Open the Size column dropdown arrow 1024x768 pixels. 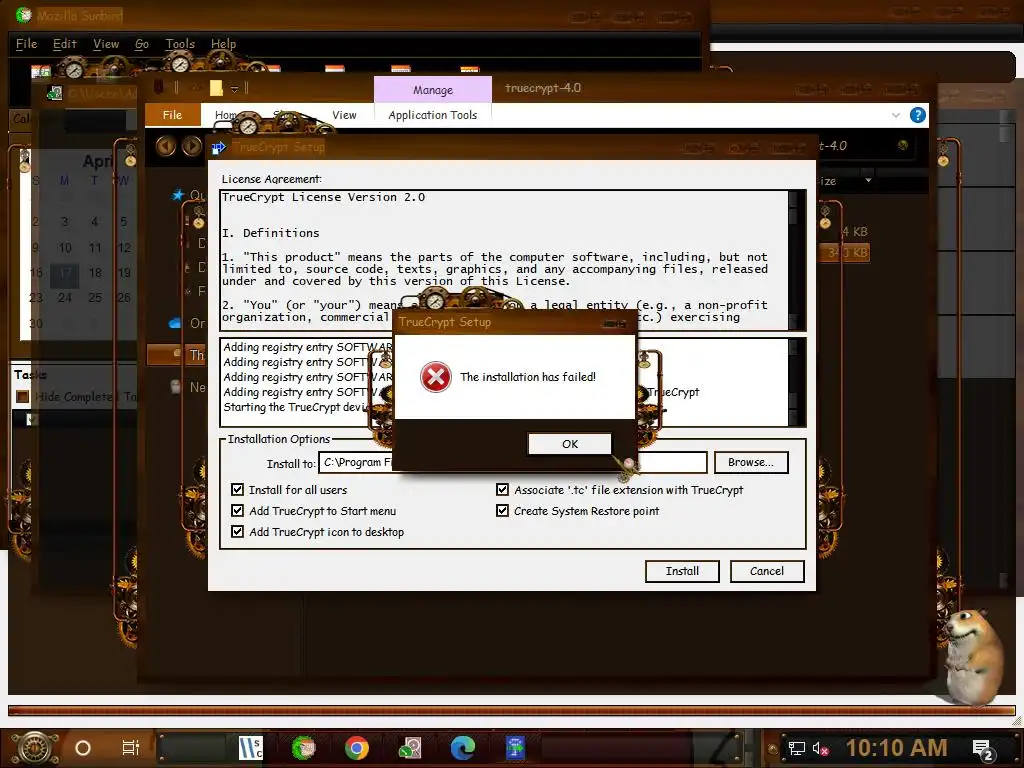pos(868,180)
